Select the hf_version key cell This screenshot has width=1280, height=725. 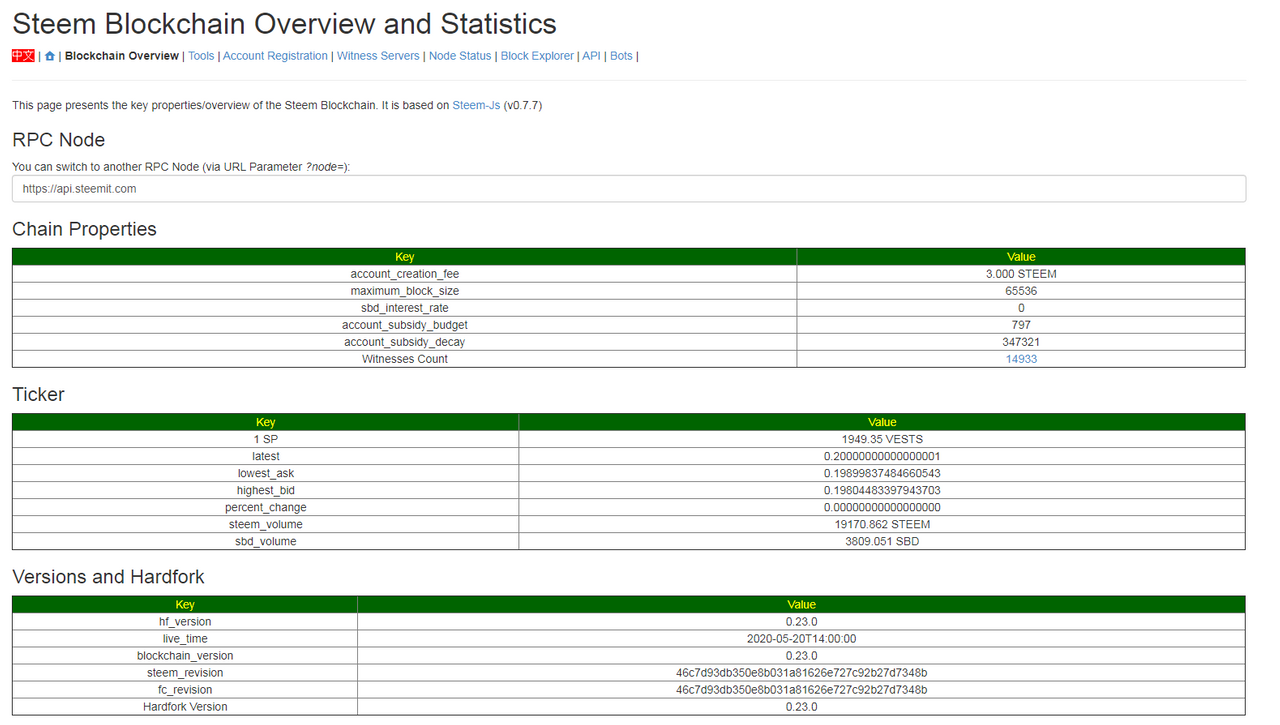[185, 622]
